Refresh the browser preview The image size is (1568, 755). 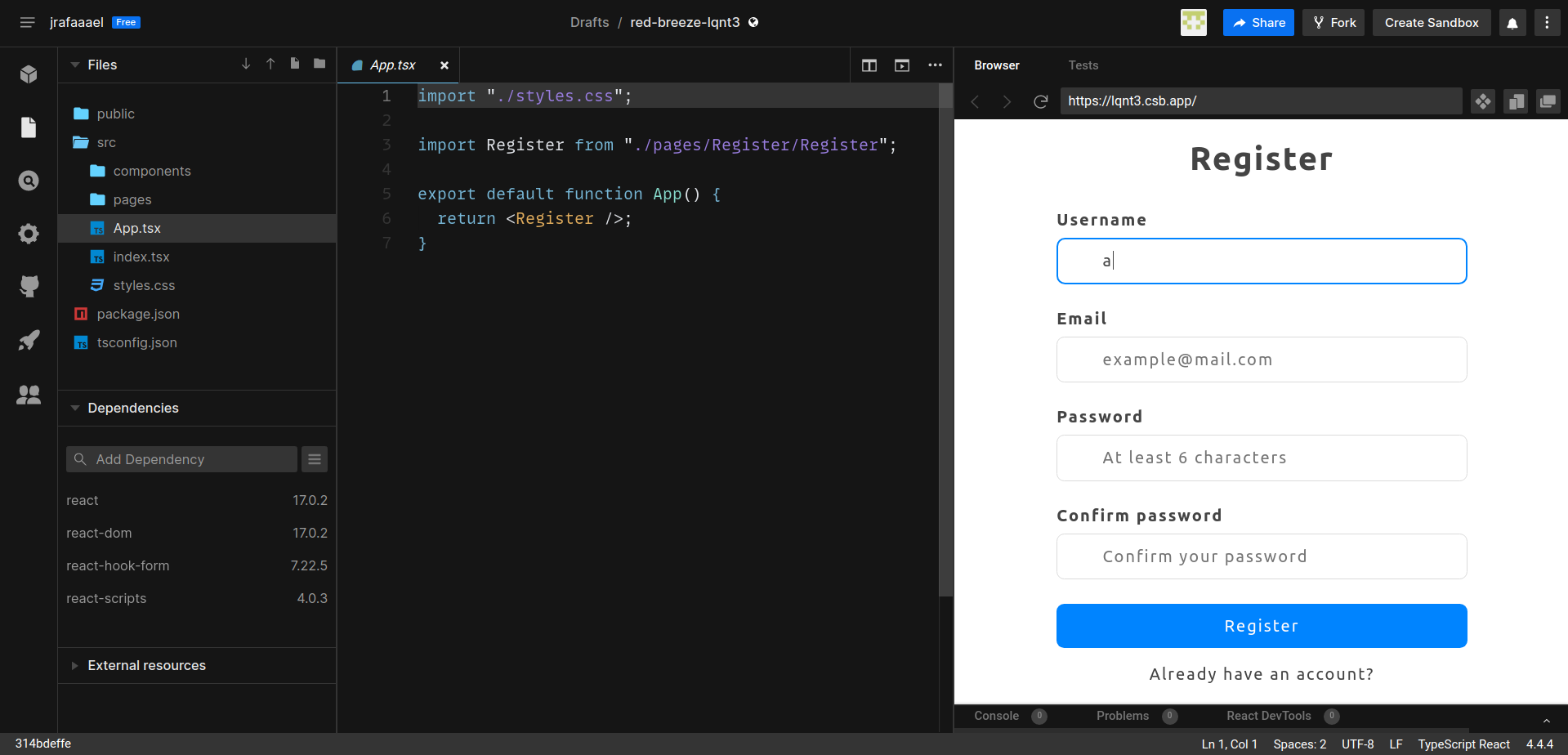(x=1039, y=101)
